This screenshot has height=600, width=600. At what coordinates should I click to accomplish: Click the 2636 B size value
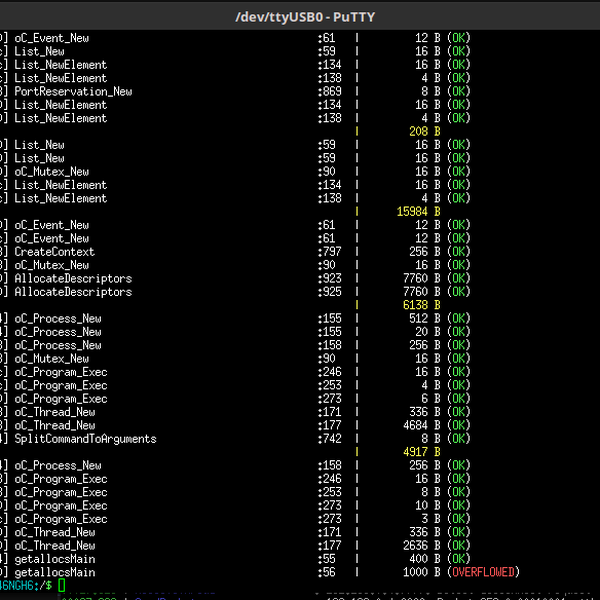421,545
